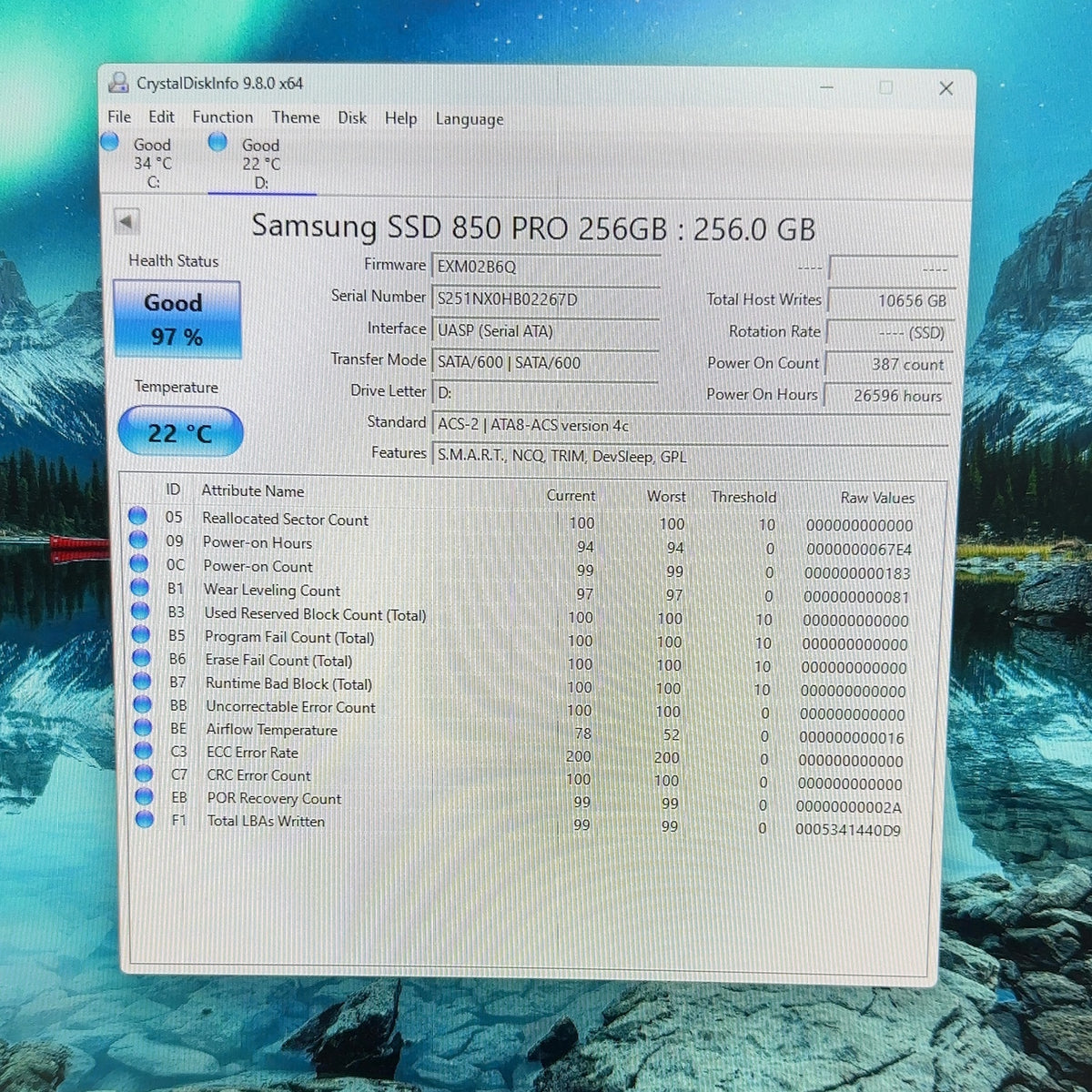This screenshot has height=1092, width=1092.
Task: Click status orb of Wear Leveling Count row
Action: [139, 587]
